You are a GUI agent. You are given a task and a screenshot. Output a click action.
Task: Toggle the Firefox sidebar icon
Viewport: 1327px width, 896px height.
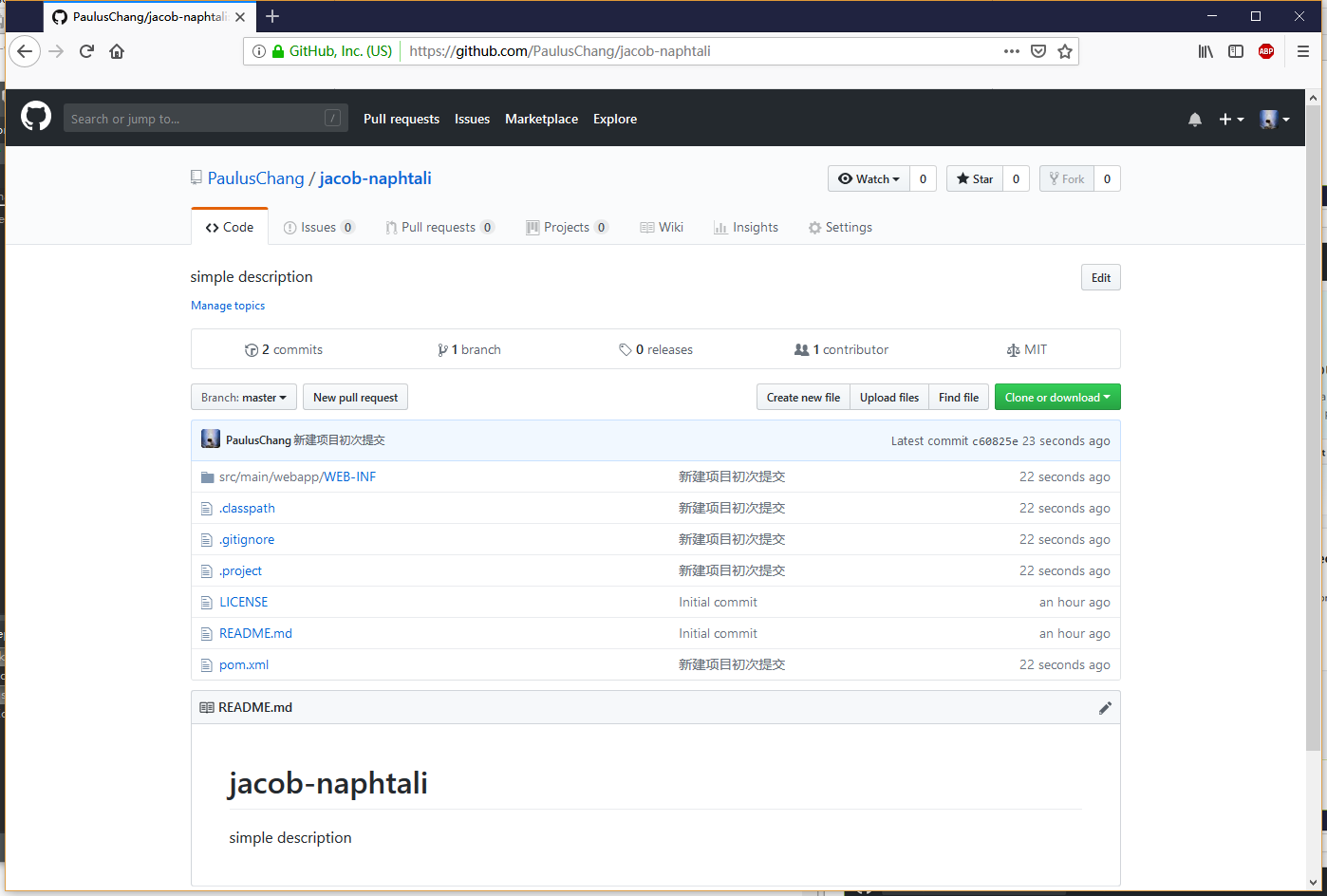pos(1236,51)
